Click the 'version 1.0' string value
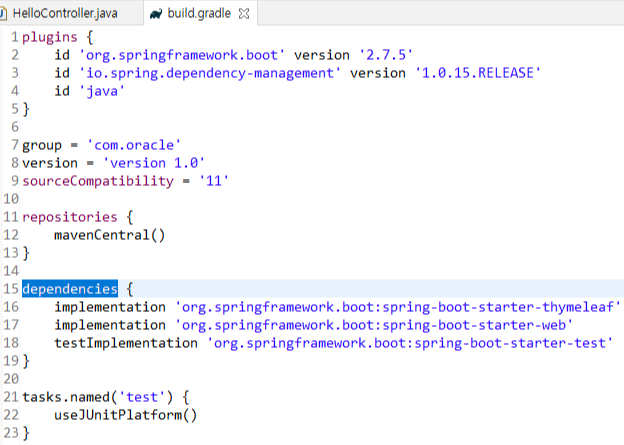The image size is (624, 445). [154, 163]
